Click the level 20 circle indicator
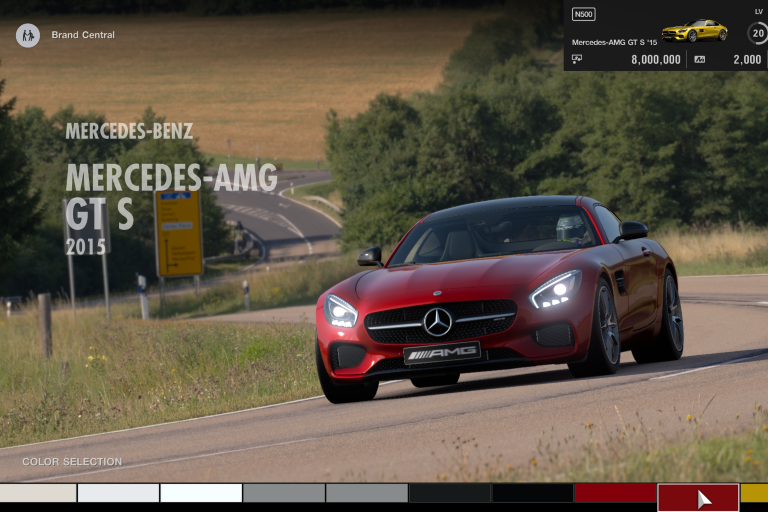768x512 pixels. tap(758, 33)
